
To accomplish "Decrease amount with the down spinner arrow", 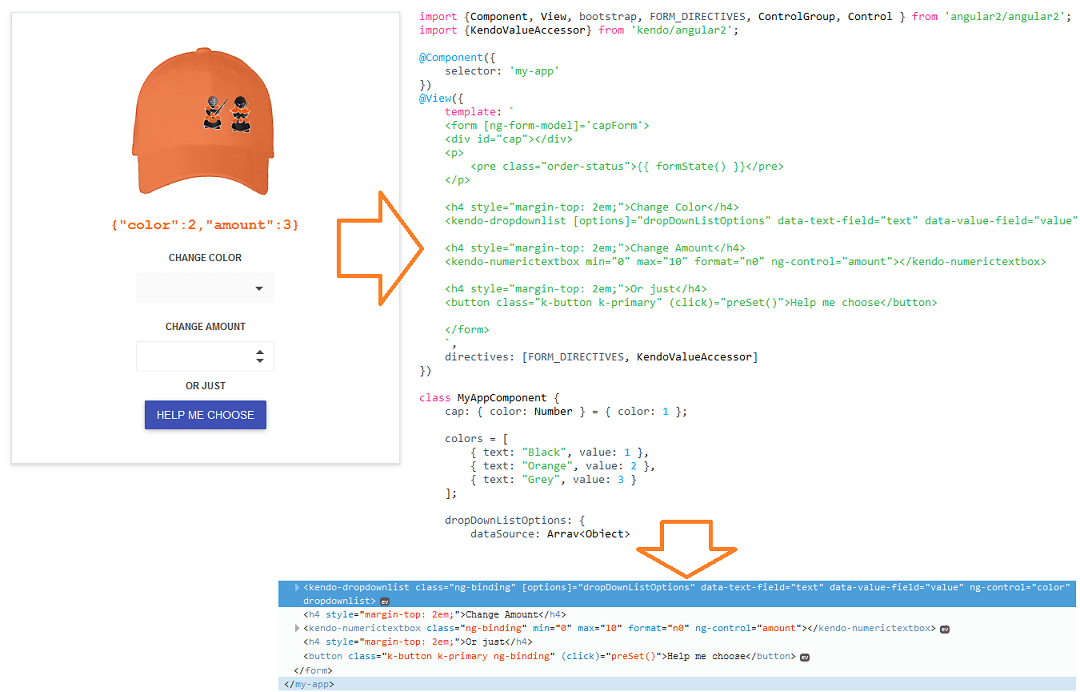I will pos(260,361).
